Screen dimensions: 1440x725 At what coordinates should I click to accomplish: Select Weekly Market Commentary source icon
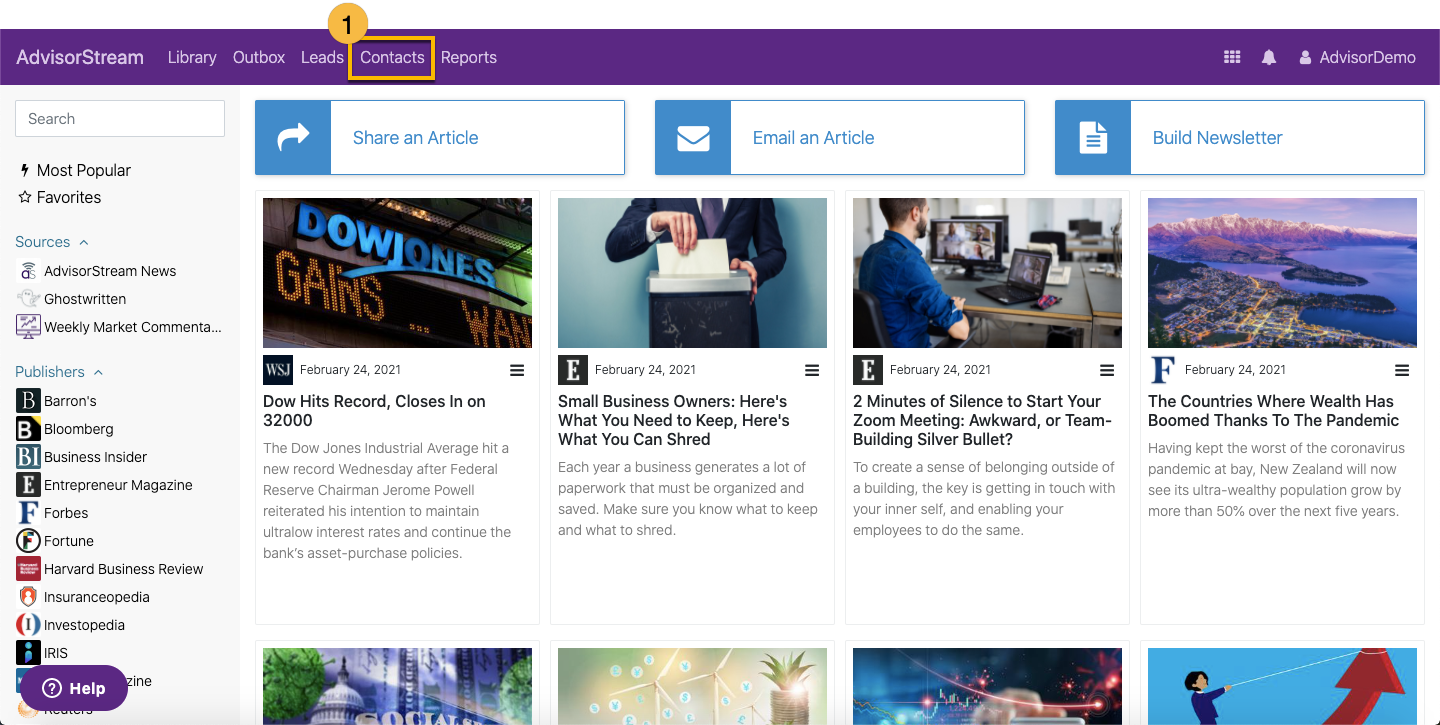coord(28,327)
